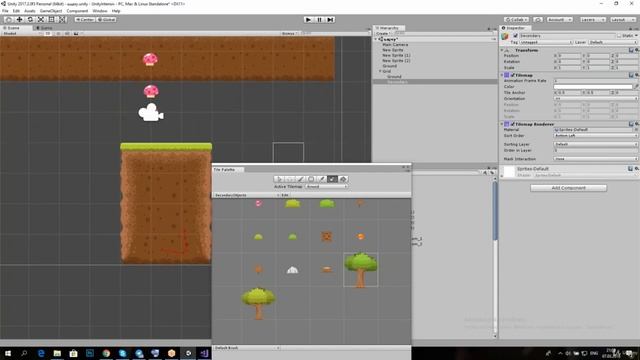Open the Collab dropdown
Screen dimensions: 640x360
[516, 20]
